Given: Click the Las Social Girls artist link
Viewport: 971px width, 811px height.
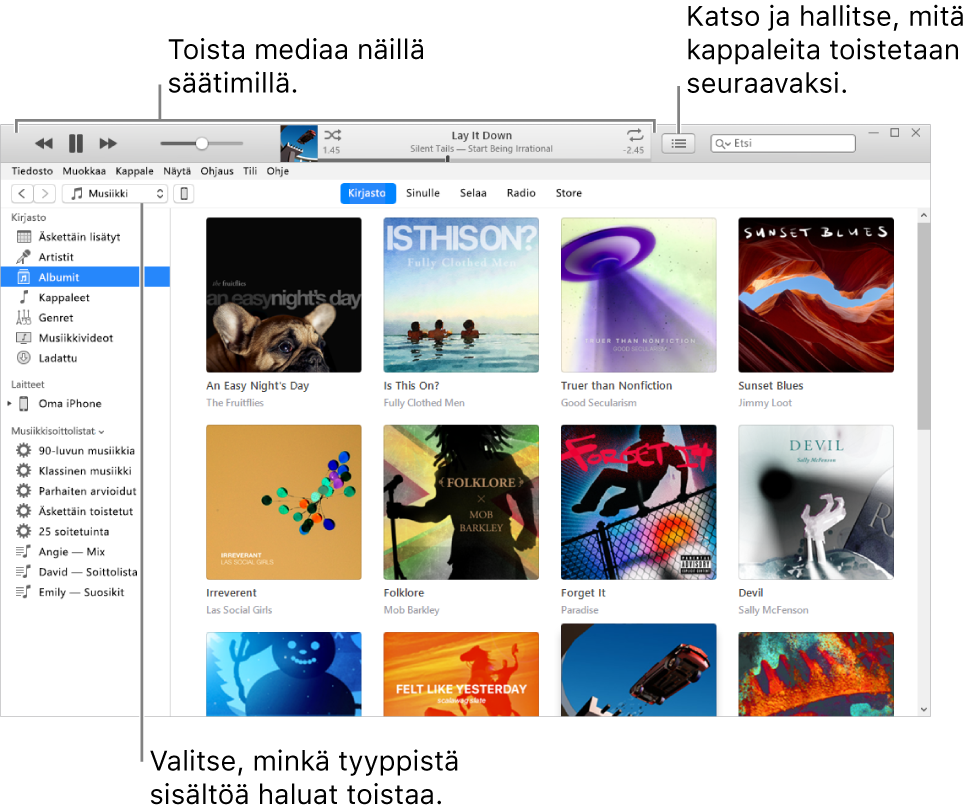Looking at the screenshot, I should point(239,610).
